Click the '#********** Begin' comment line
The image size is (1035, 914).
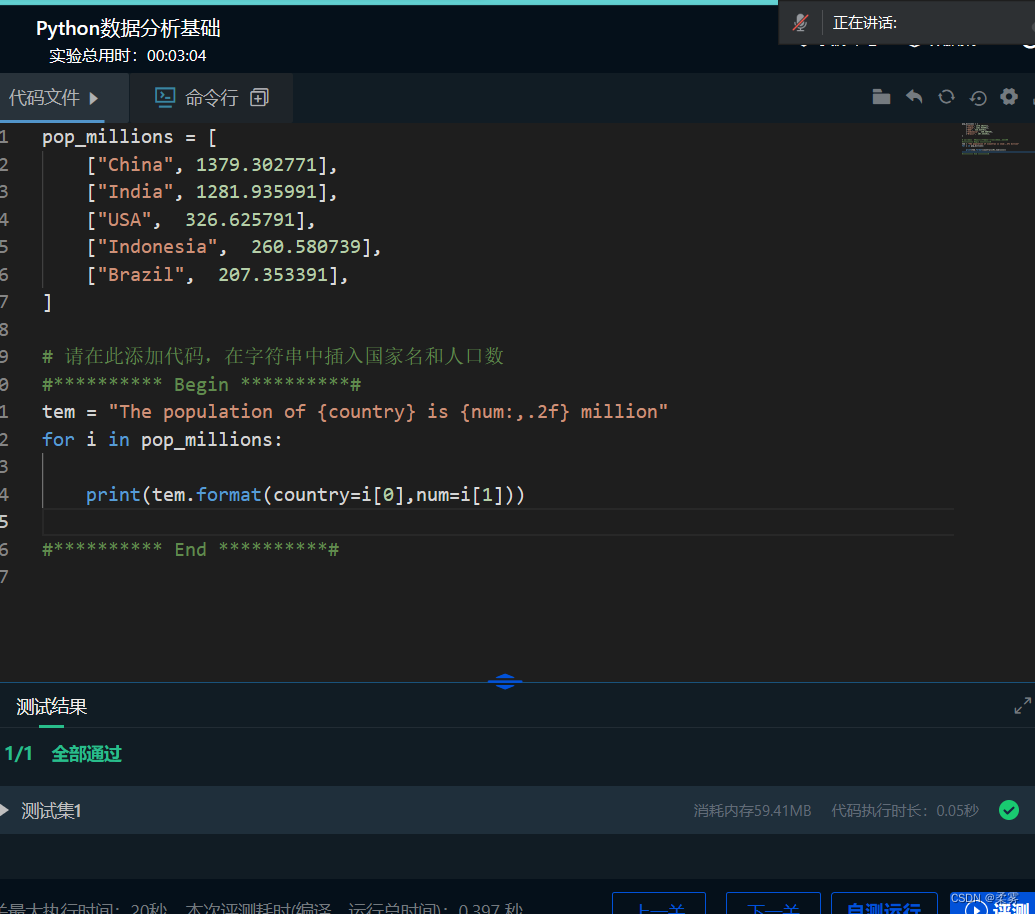tap(201, 384)
